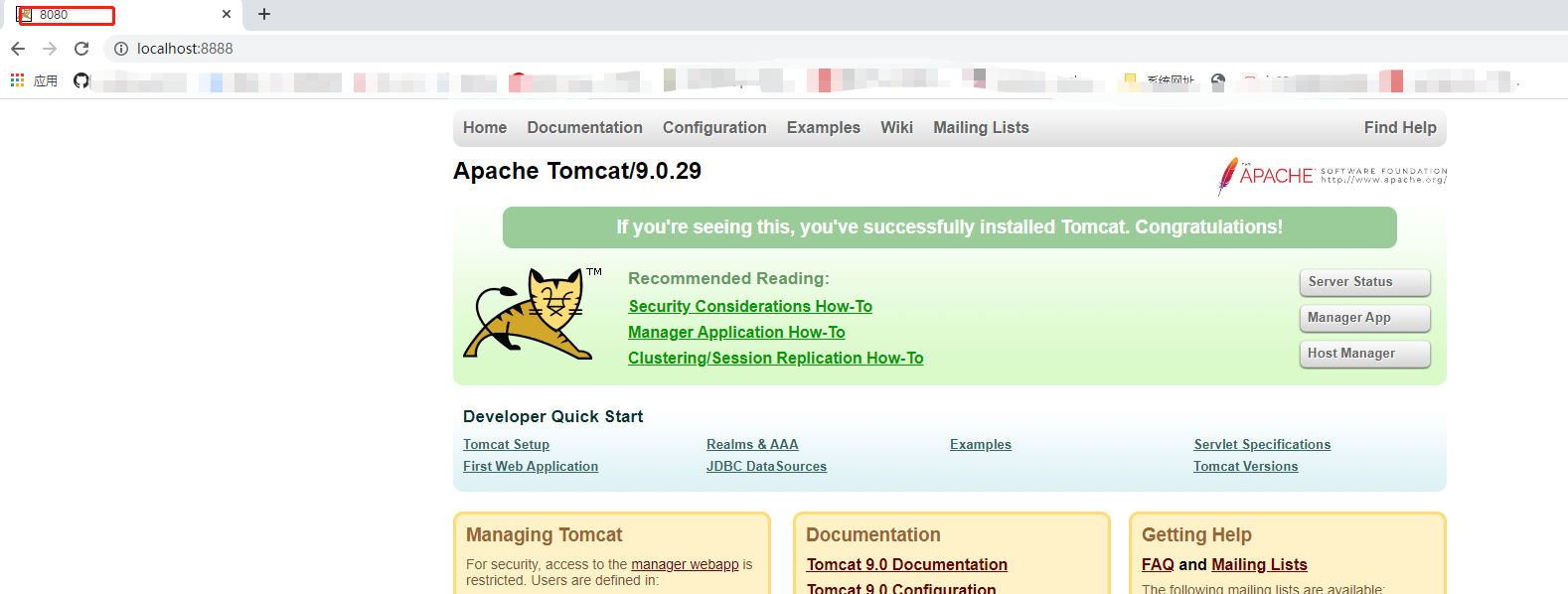Open the Configuration menu item
Screen dimensions: 1568x594
[x=714, y=127]
